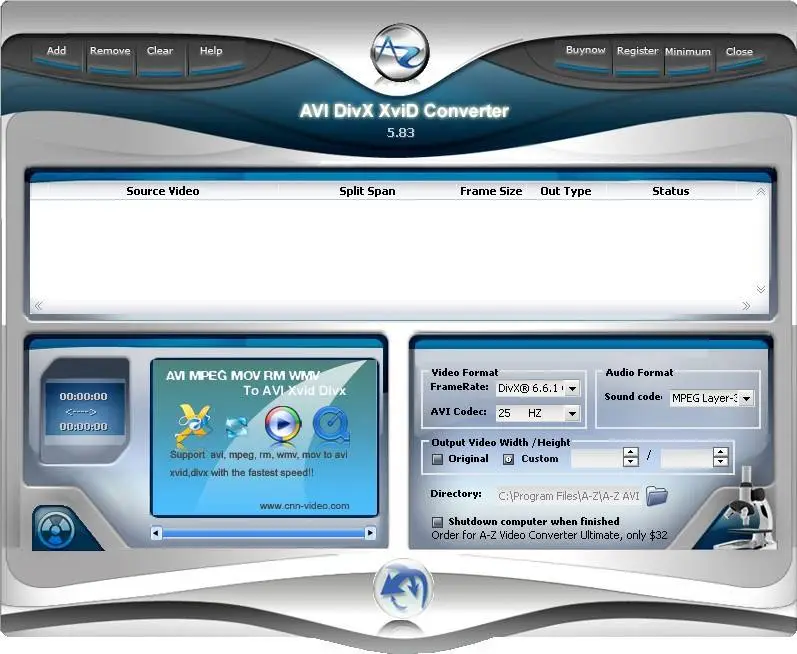Click the microscope icon
This screenshot has width=797, height=654.
pyautogui.click(x=750, y=508)
